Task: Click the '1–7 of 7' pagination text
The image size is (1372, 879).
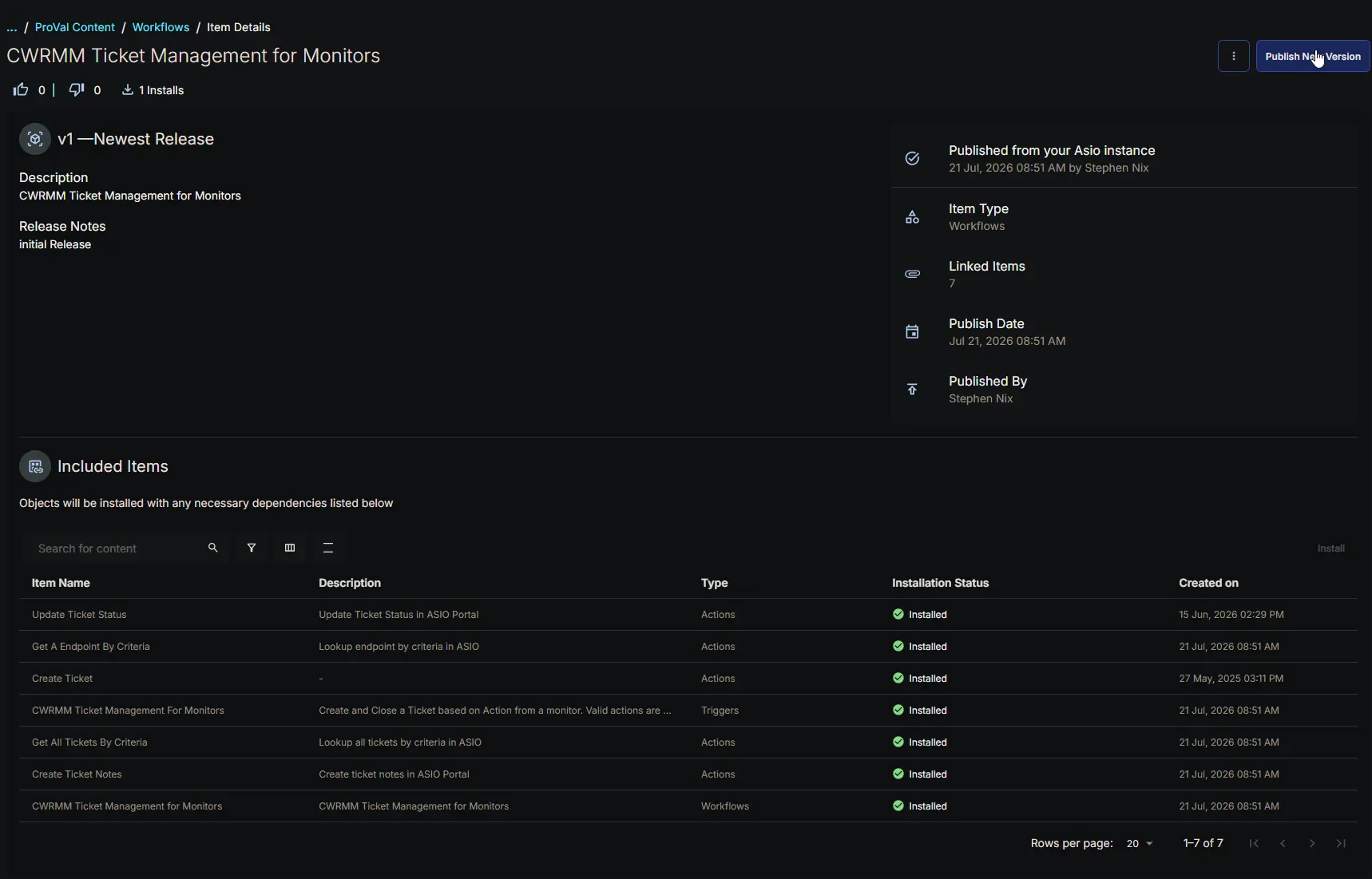Action: [1203, 843]
